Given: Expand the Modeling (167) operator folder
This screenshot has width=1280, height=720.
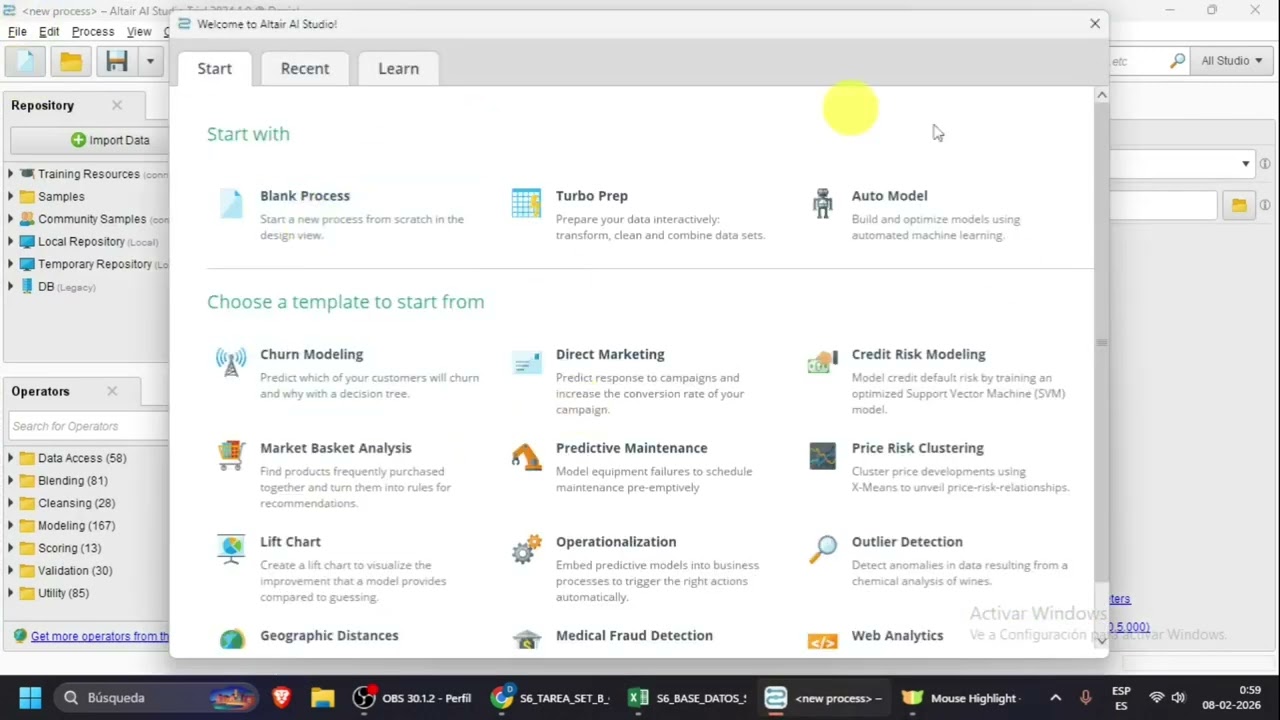Looking at the screenshot, I should 11,525.
